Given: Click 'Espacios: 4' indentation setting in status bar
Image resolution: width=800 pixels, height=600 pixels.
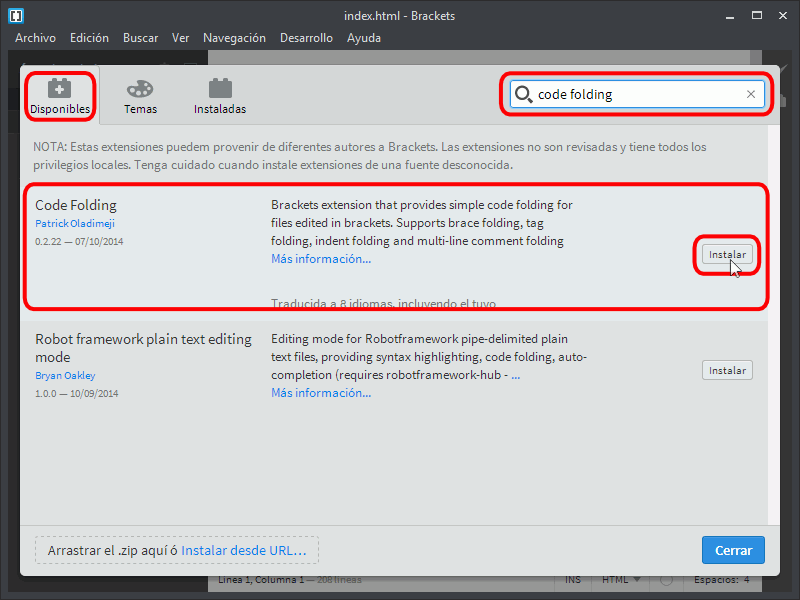Looking at the screenshot, I should click(721, 580).
